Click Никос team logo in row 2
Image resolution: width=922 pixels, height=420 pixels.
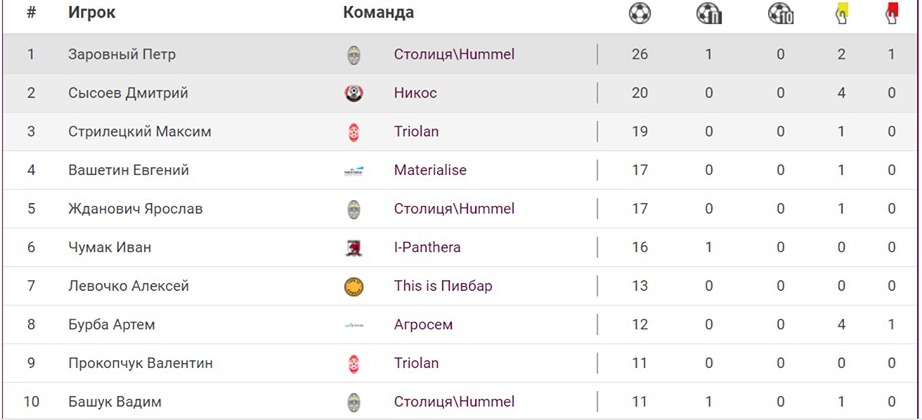pyautogui.click(x=353, y=93)
